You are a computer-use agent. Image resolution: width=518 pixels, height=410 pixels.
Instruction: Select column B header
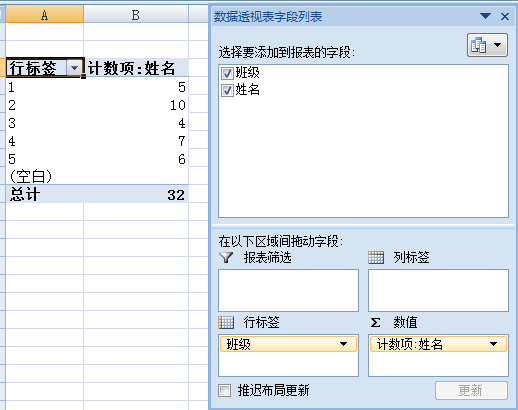click(136, 14)
